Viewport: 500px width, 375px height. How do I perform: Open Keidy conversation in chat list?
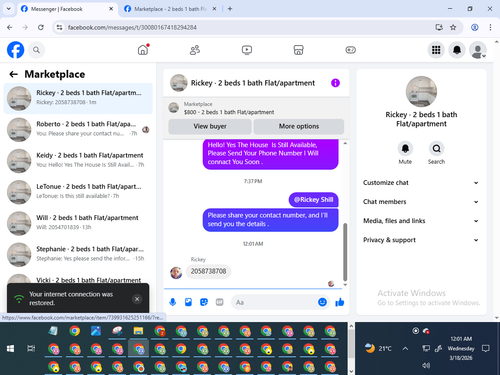78,161
